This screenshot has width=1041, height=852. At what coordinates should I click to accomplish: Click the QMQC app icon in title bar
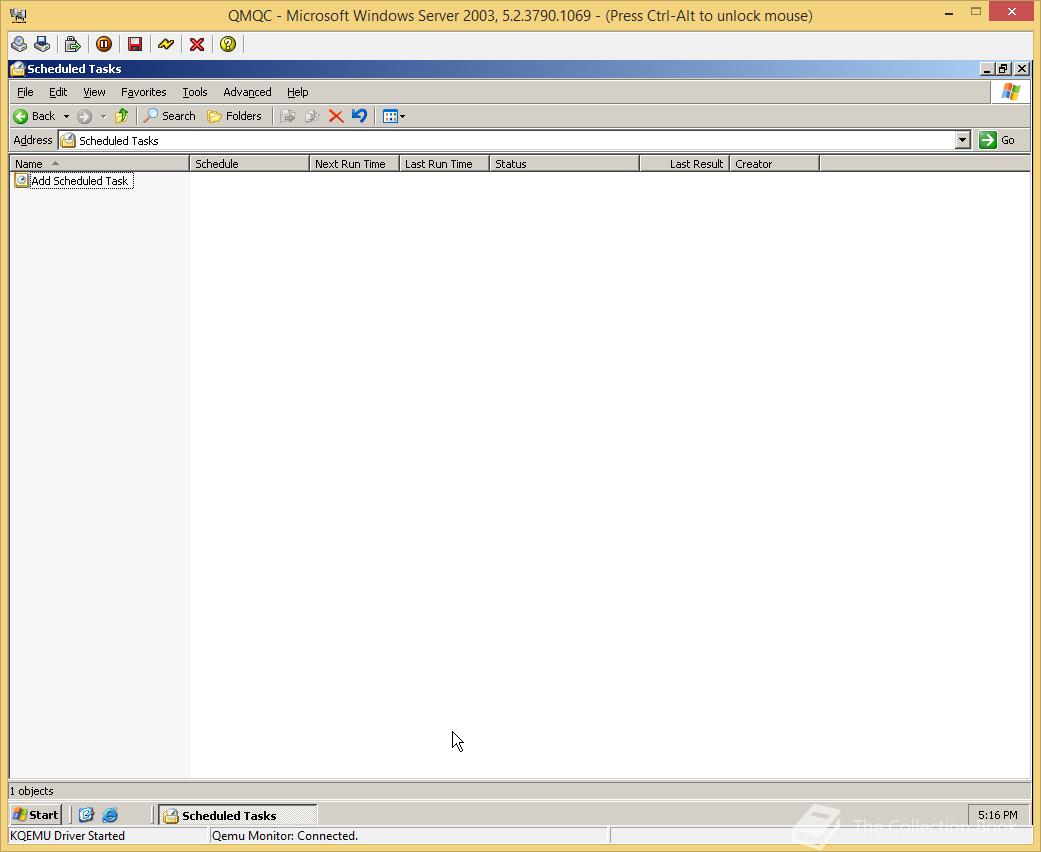19,15
